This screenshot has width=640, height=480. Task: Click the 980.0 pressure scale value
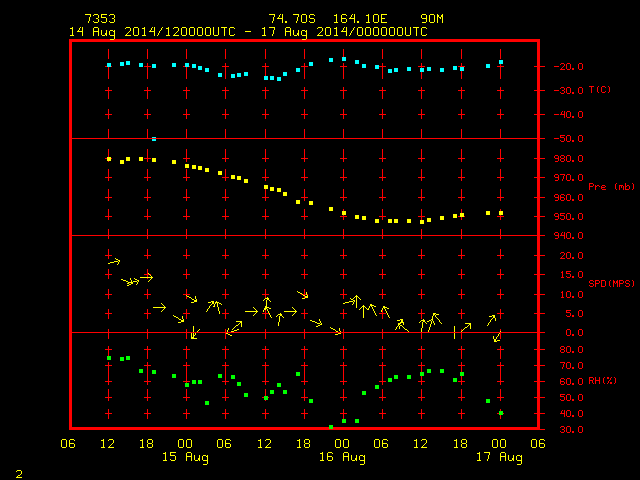coord(569,159)
